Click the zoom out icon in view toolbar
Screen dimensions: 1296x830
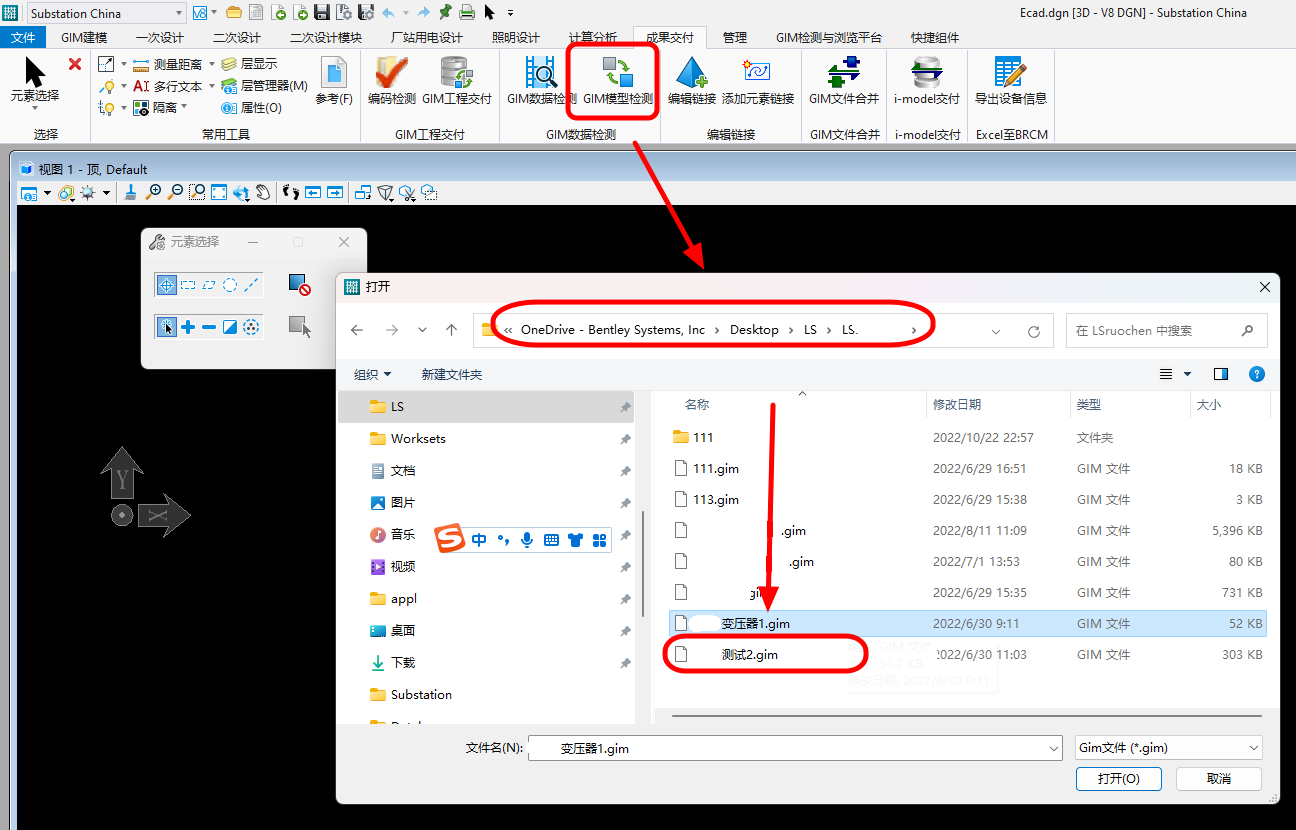(175, 192)
